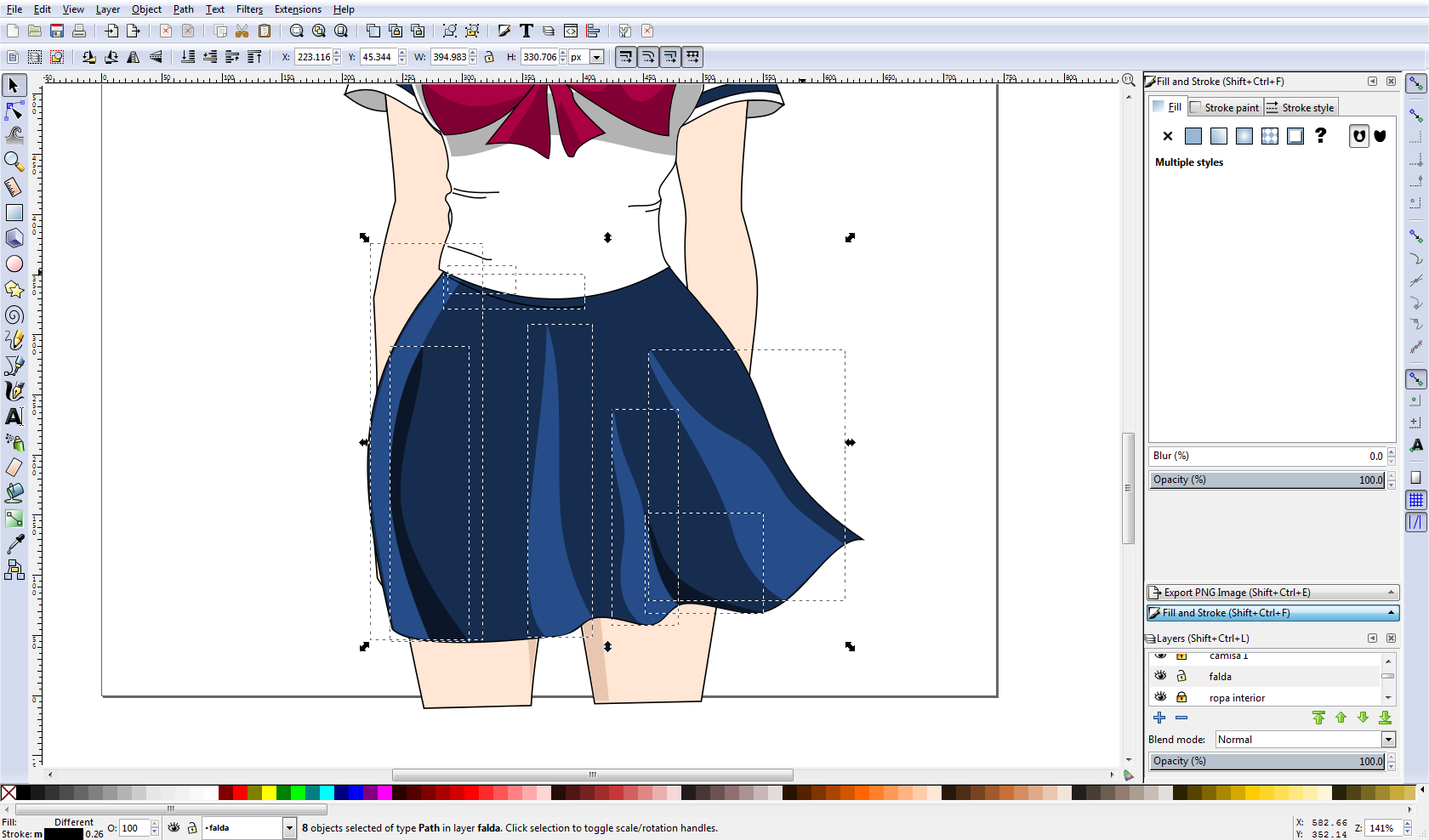This screenshot has width=1429, height=840.
Task: Toggle current layer lock in status bar
Action: [x=192, y=827]
